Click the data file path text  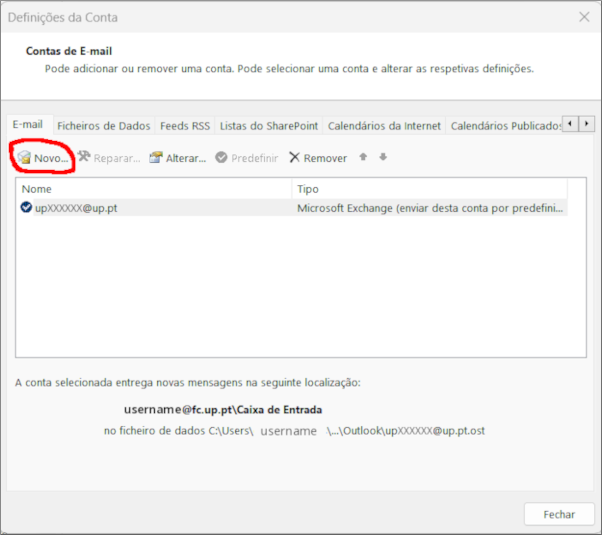click(x=294, y=431)
